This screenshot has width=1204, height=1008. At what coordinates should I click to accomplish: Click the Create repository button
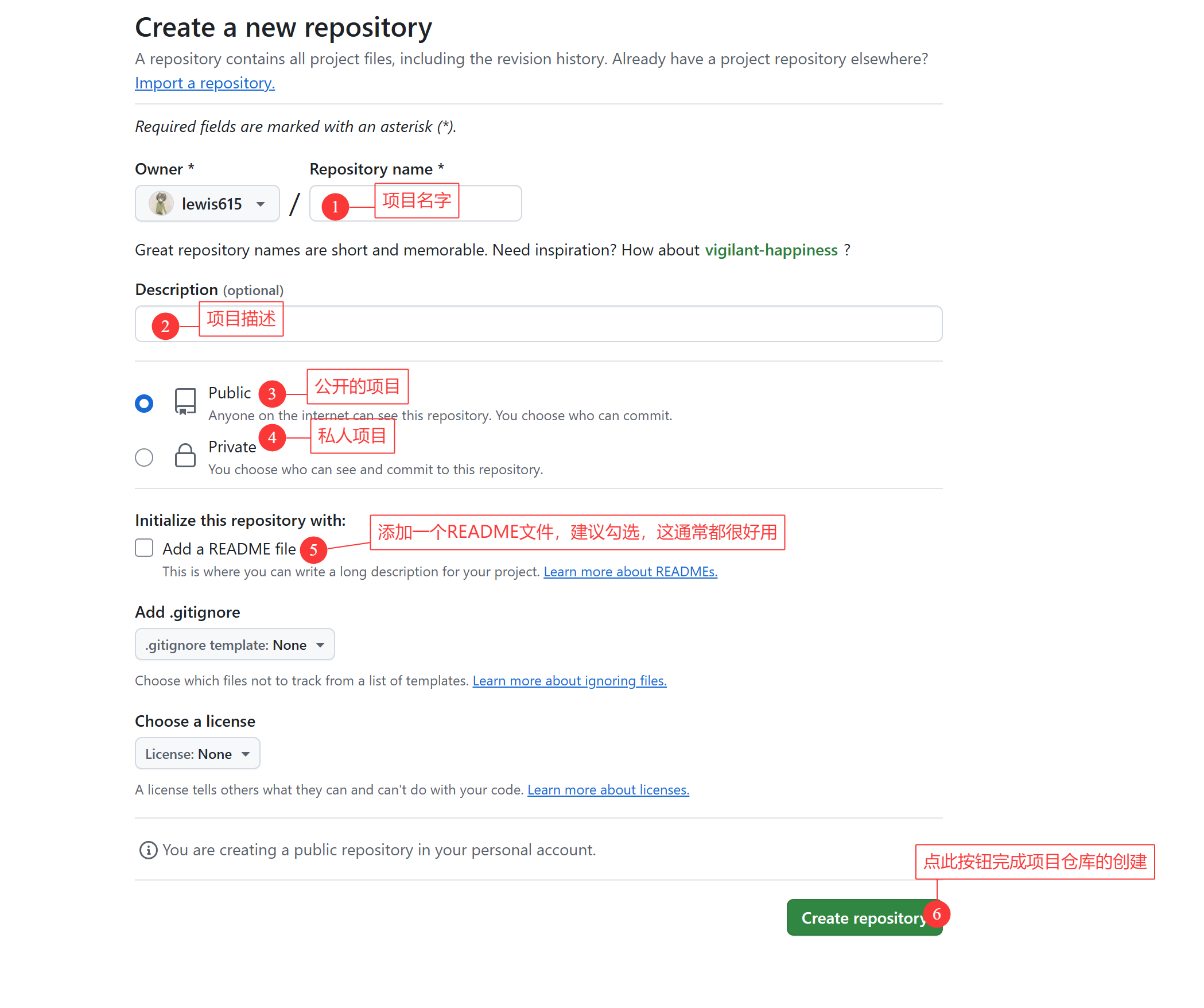(864, 917)
